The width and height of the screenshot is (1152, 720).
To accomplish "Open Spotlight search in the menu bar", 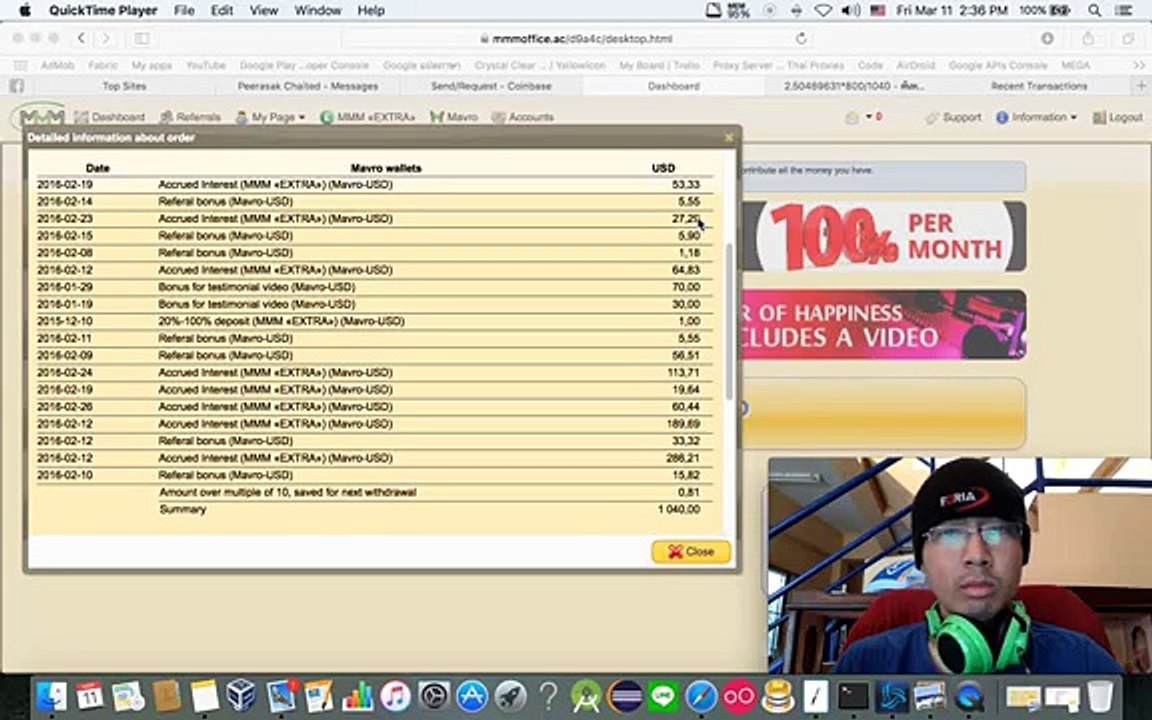I will (x=1095, y=10).
